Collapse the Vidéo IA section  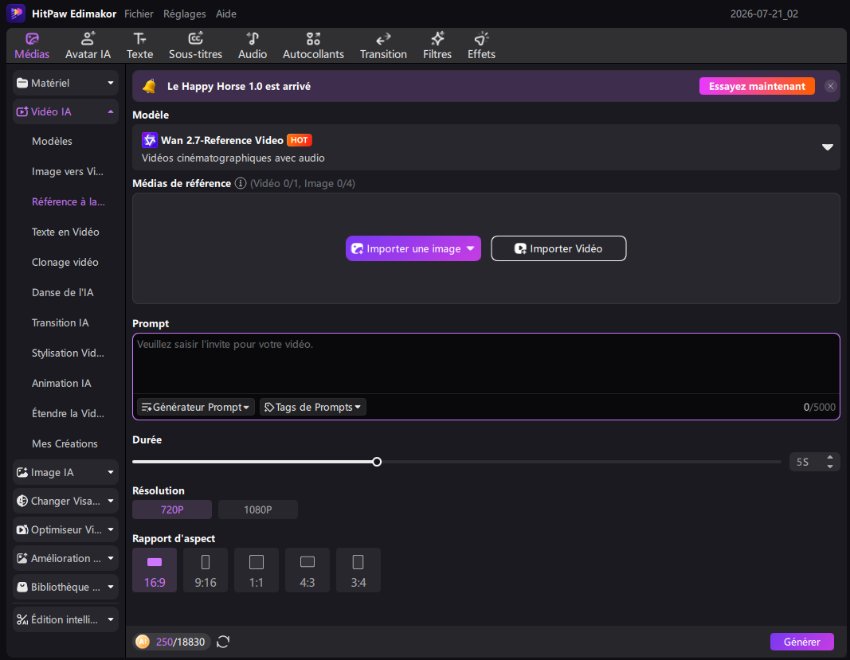click(66, 112)
